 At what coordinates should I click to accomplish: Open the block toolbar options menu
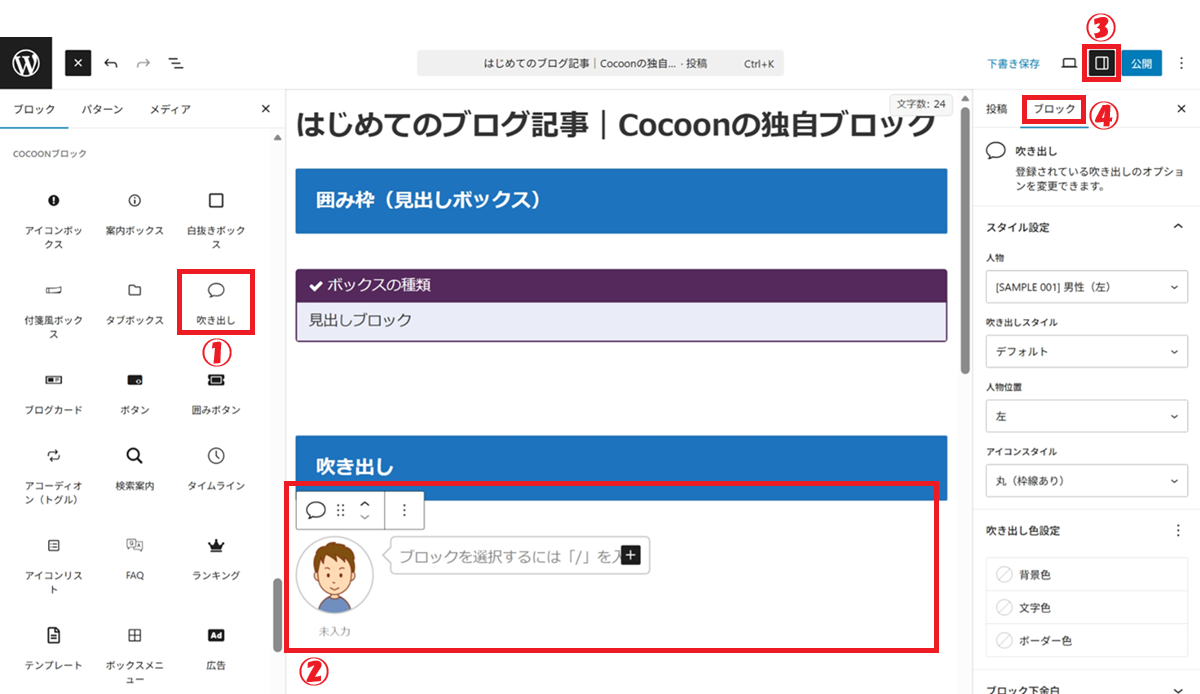(x=404, y=510)
